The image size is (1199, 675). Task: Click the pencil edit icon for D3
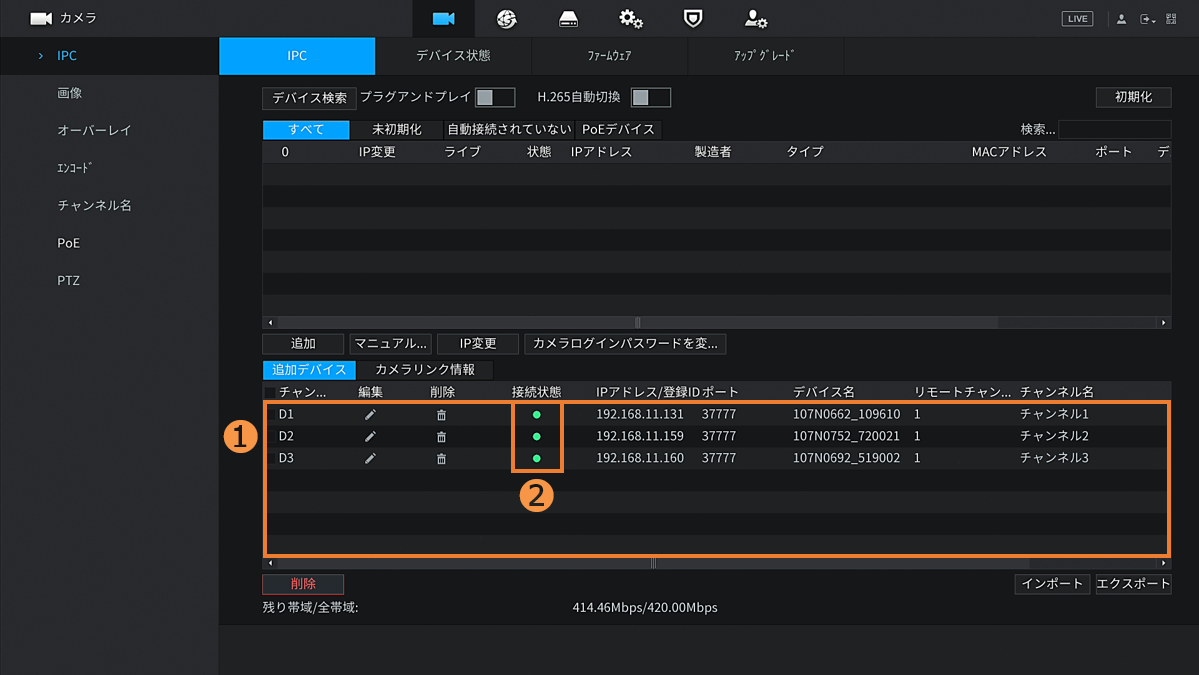[370, 459]
